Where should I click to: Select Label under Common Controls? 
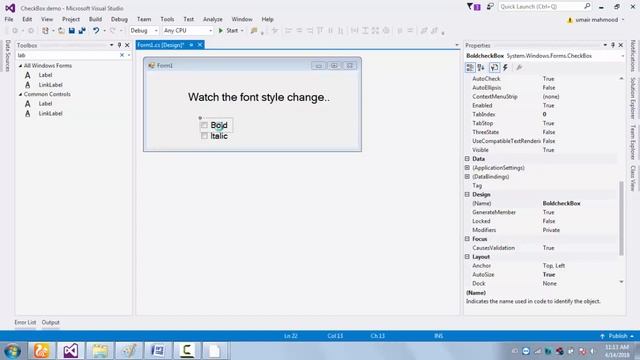[45, 104]
